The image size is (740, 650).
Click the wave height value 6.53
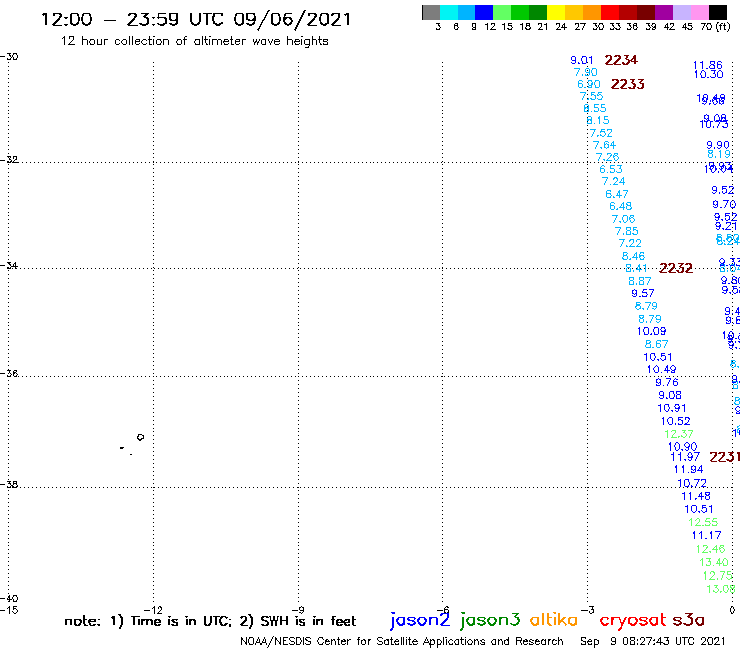tap(611, 169)
